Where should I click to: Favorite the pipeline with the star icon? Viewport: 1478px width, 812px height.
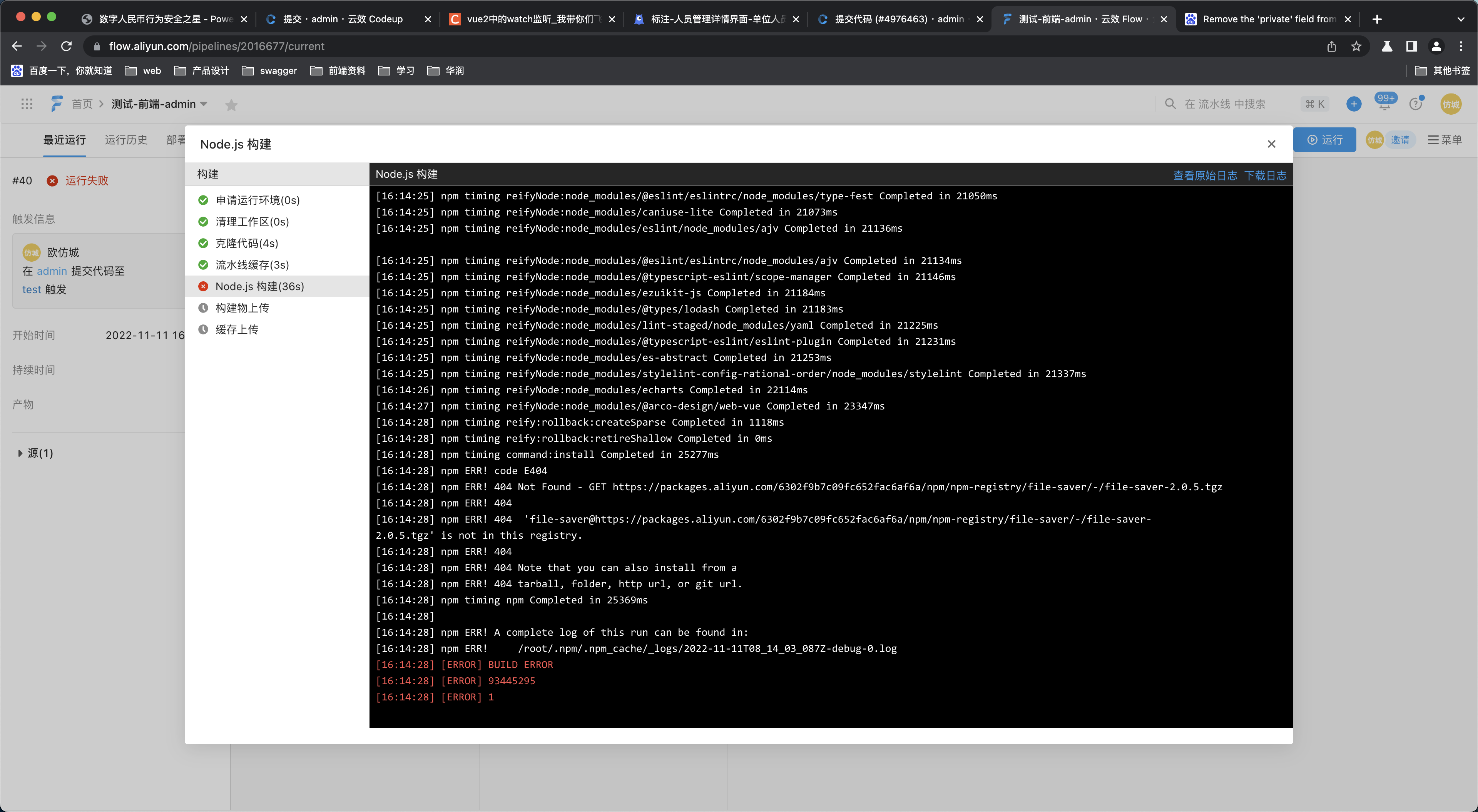coord(231,105)
